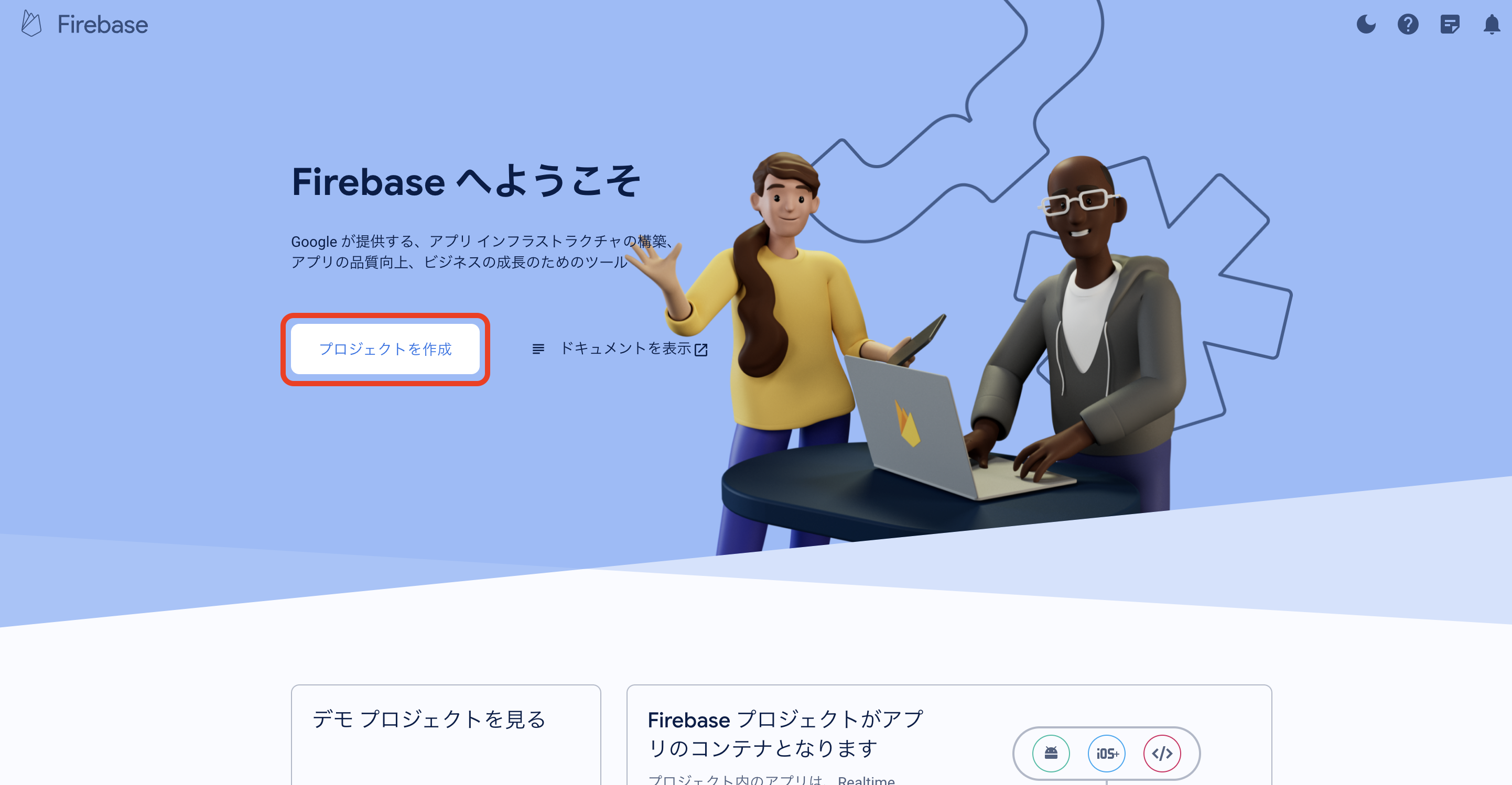Select the iOS+ platform icon

(x=1106, y=754)
